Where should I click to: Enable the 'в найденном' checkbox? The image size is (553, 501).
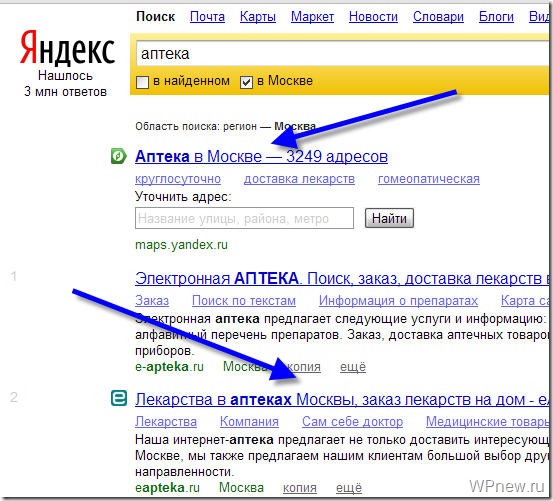coord(142,82)
